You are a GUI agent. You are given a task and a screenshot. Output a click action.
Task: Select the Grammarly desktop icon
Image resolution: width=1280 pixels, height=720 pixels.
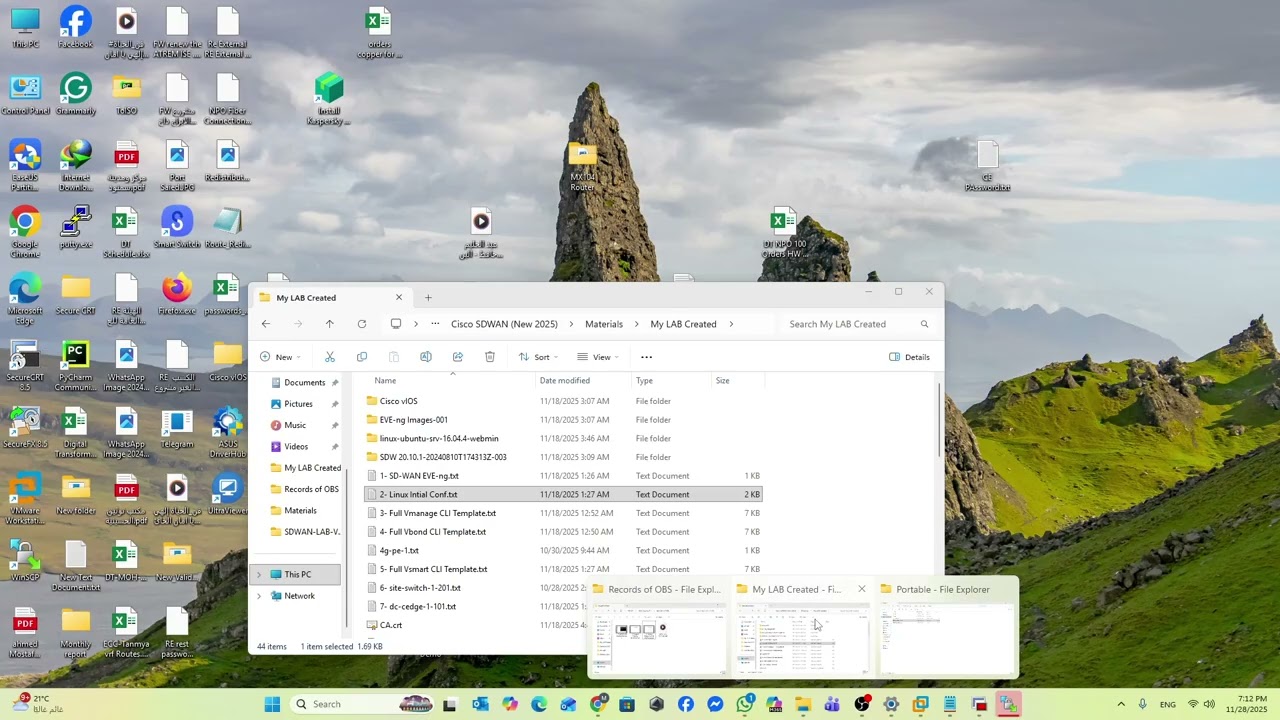tap(75, 94)
